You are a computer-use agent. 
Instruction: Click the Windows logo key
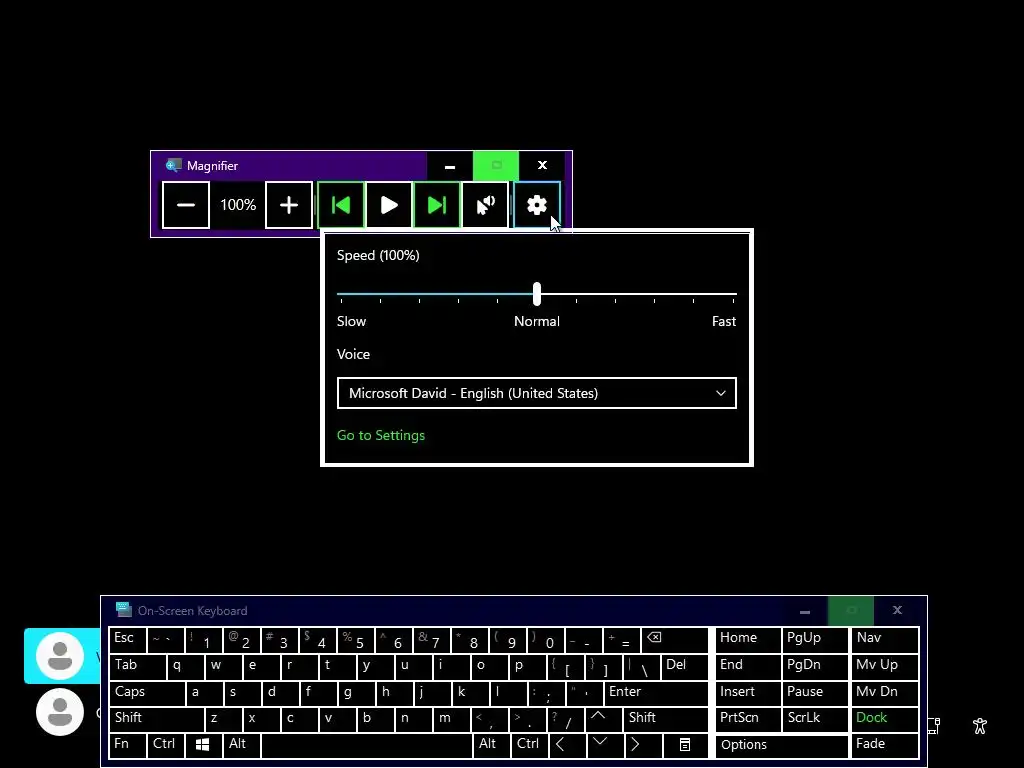pos(203,745)
